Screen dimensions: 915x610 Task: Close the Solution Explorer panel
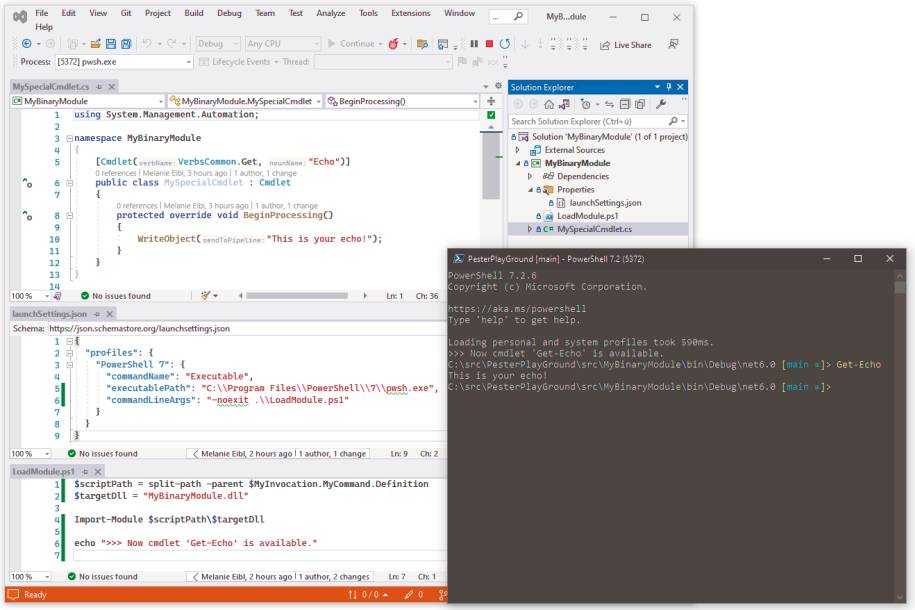(680, 87)
